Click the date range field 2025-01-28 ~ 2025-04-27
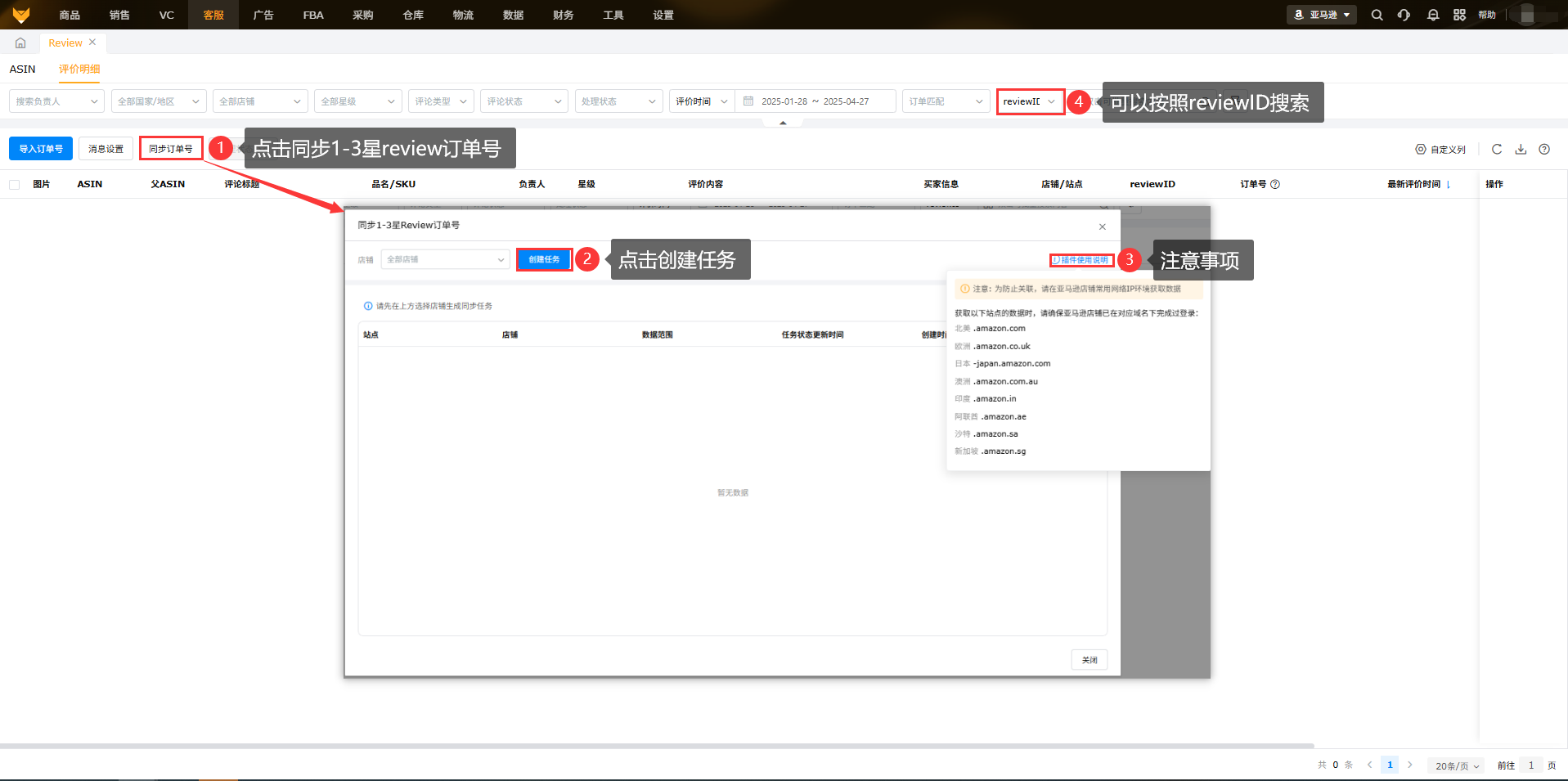This screenshot has height=781, width=1568. [815, 101]
